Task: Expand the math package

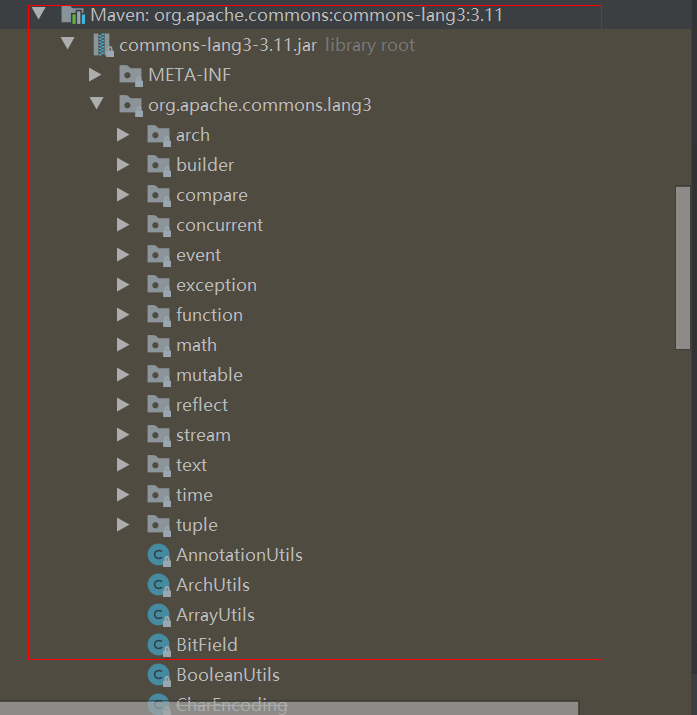Action: click(x=123, y=345)
